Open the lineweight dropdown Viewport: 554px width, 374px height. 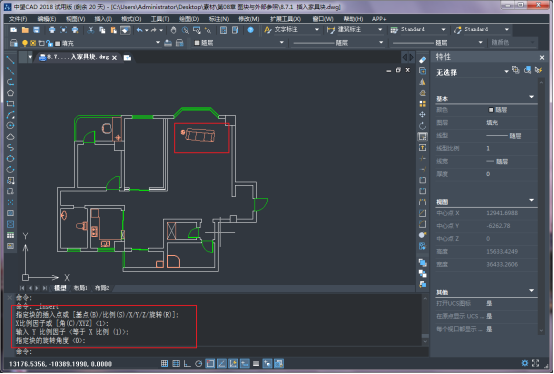tap(481, 43)
